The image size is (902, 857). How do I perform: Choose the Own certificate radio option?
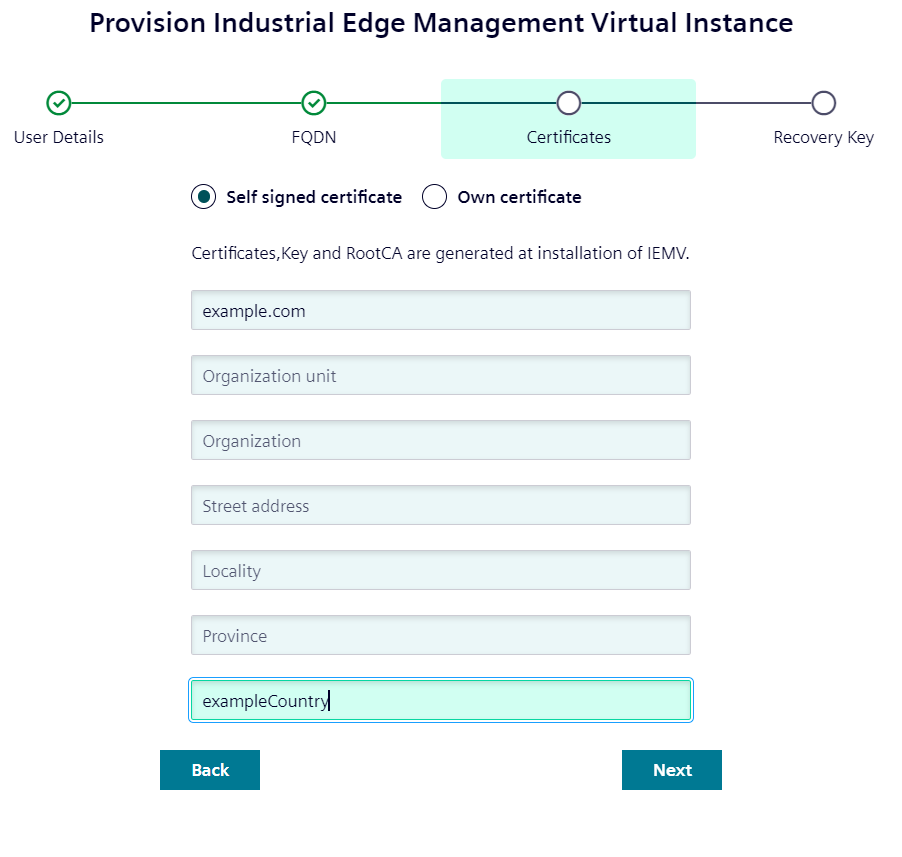(x=434, y=197)
